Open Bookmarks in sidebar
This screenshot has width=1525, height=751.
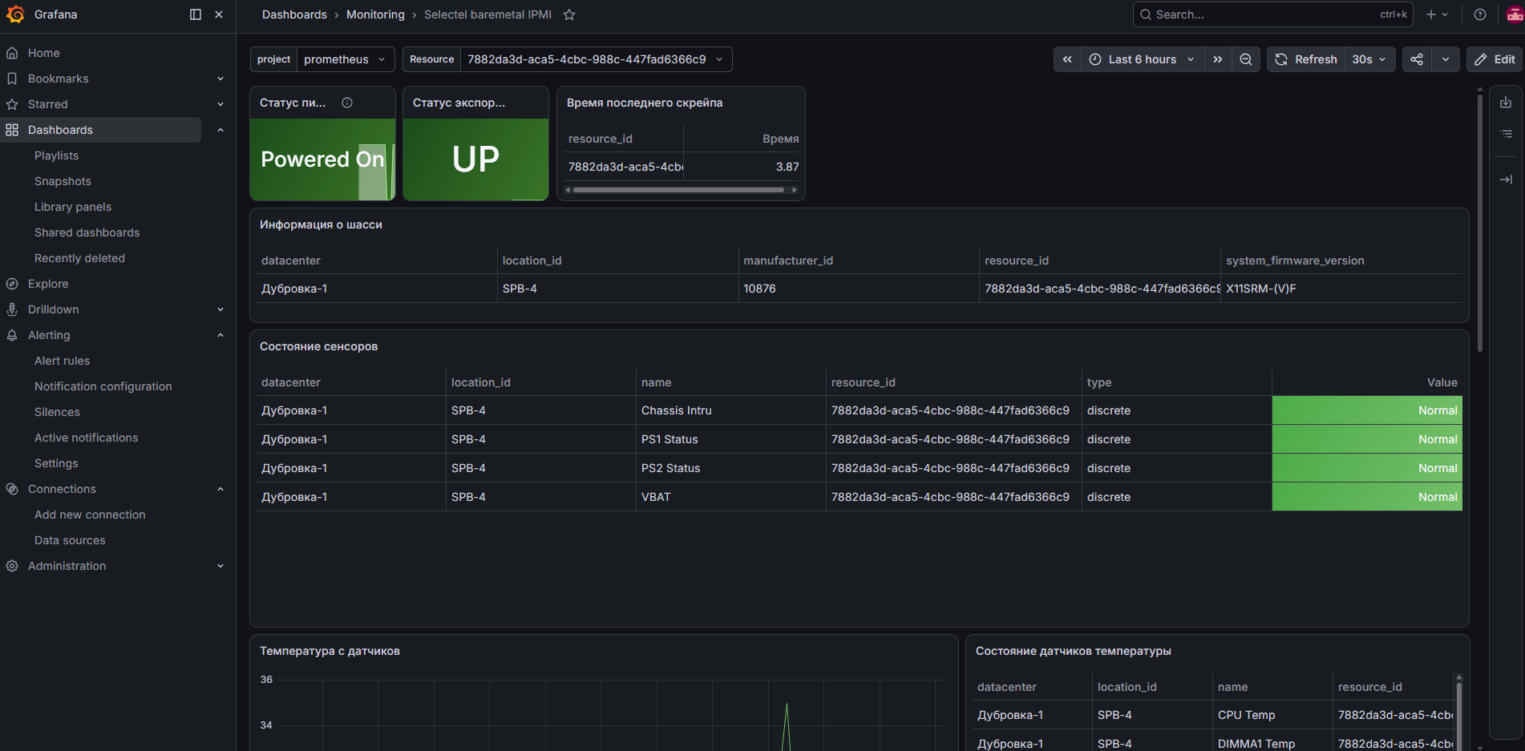pyautogui.click(x=58, y=79)
